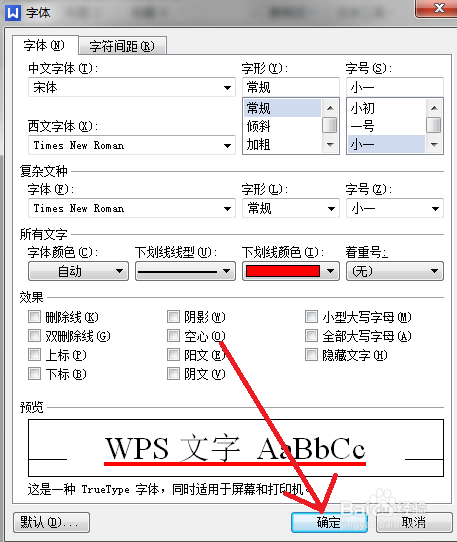Check the 阳文(E) effect
This screenshot has height=542, width=457.
173,355
